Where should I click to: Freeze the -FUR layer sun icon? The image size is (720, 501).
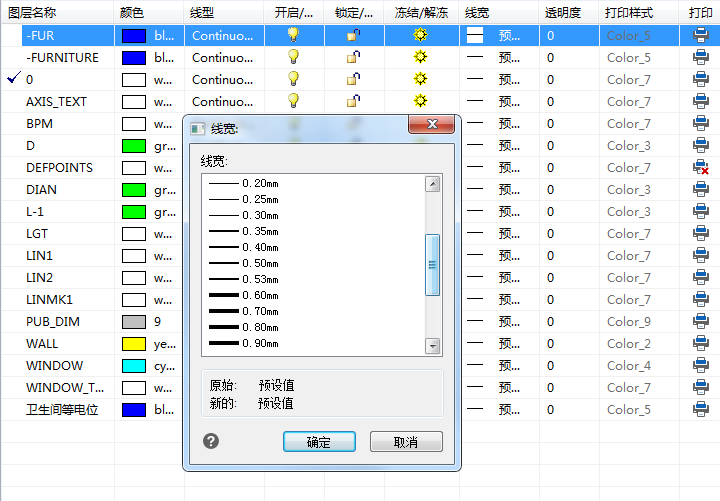[420, 35]
